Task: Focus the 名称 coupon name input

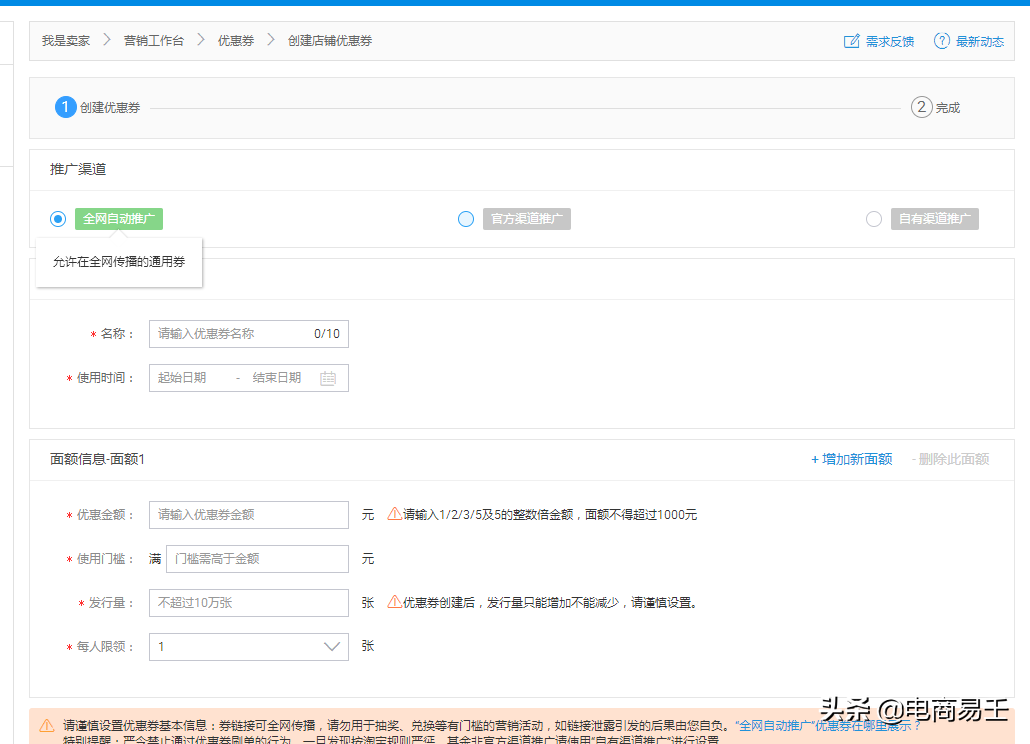Action: 249,334
